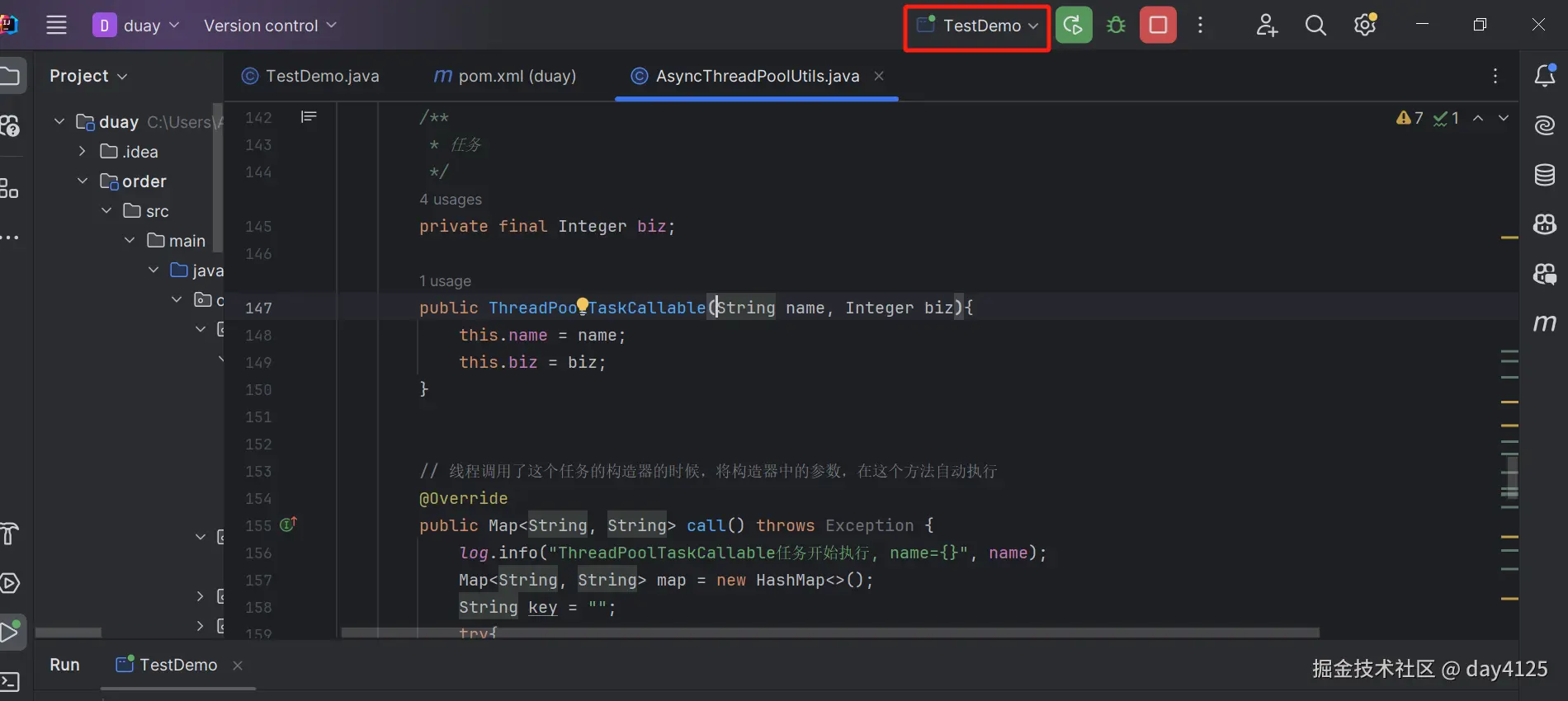Open Maven tool window
The width and height of the screenshot is (1568, 701).
click(1545, 323)
